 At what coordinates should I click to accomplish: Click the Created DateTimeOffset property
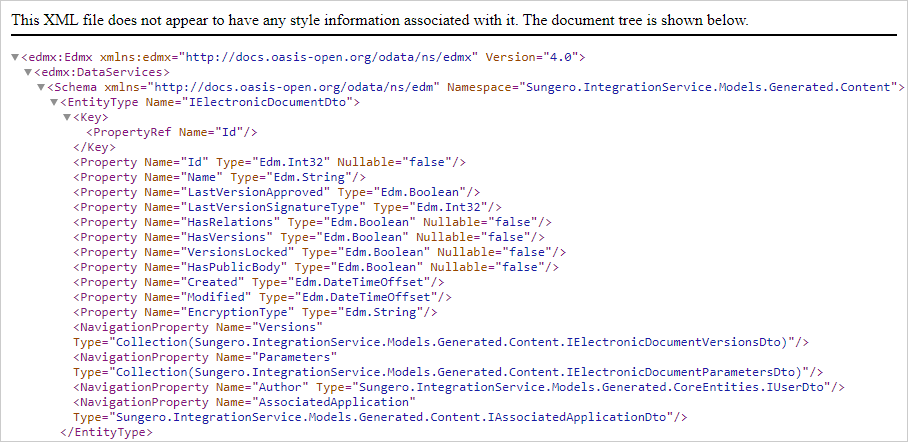(x=259, y=282)
